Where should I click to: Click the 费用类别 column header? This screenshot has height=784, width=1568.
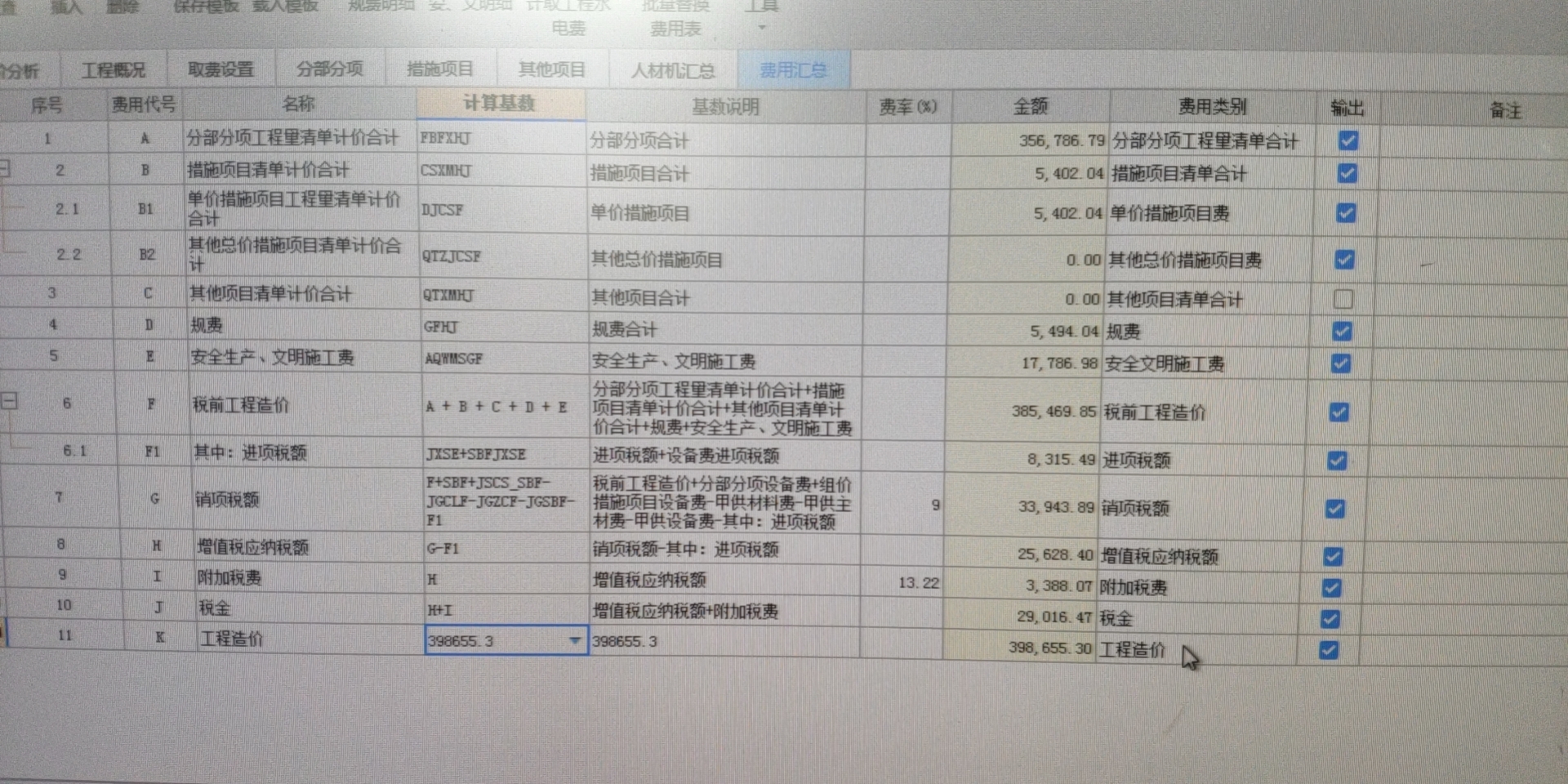tap(1212, 107)
